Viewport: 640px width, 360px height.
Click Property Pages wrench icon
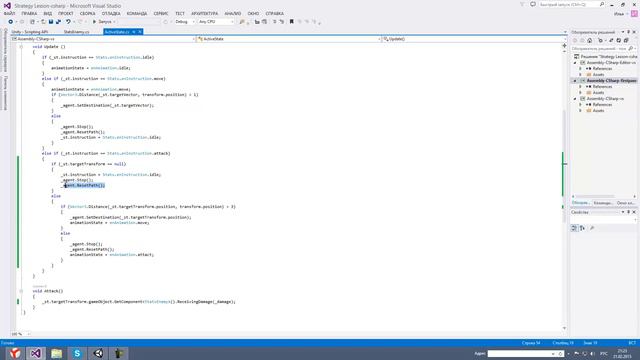pyautogui.click(x=592, y=228)
